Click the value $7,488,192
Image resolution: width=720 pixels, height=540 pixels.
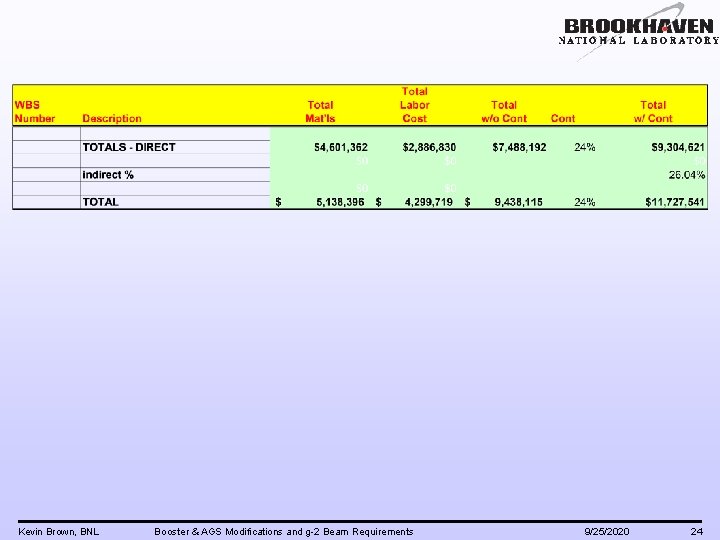[x=519, y=147]
